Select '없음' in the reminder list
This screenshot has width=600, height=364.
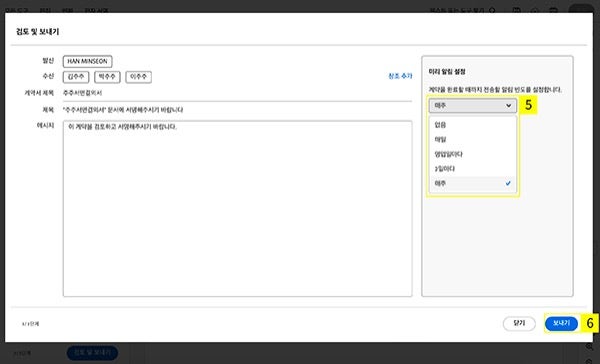pos(473,125)
